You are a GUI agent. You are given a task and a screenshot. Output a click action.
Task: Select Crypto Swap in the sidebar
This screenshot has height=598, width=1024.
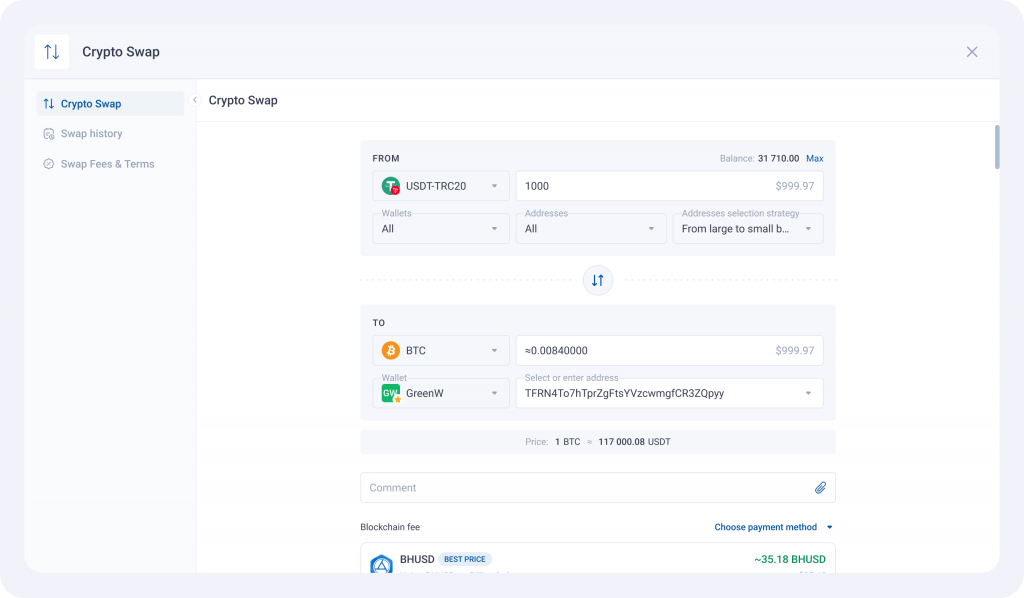tap(90, 104)
